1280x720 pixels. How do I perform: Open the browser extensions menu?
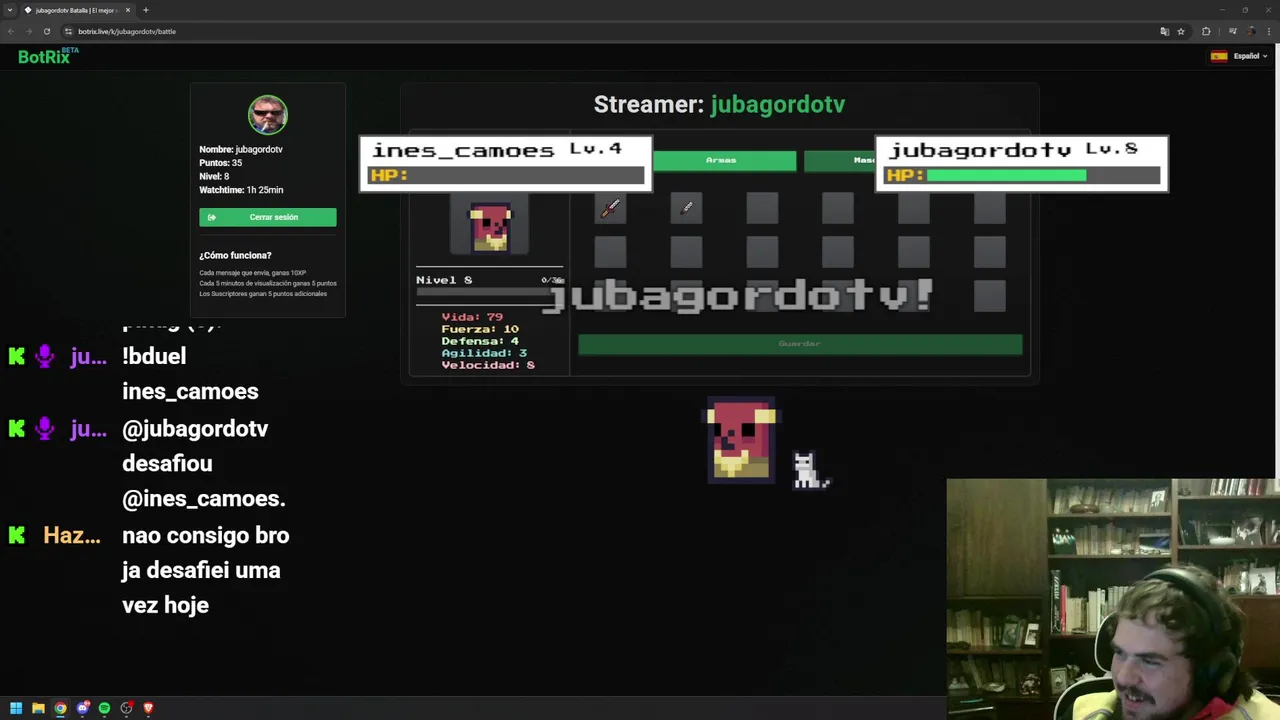pyautogui.click(x=1206, y=31)
